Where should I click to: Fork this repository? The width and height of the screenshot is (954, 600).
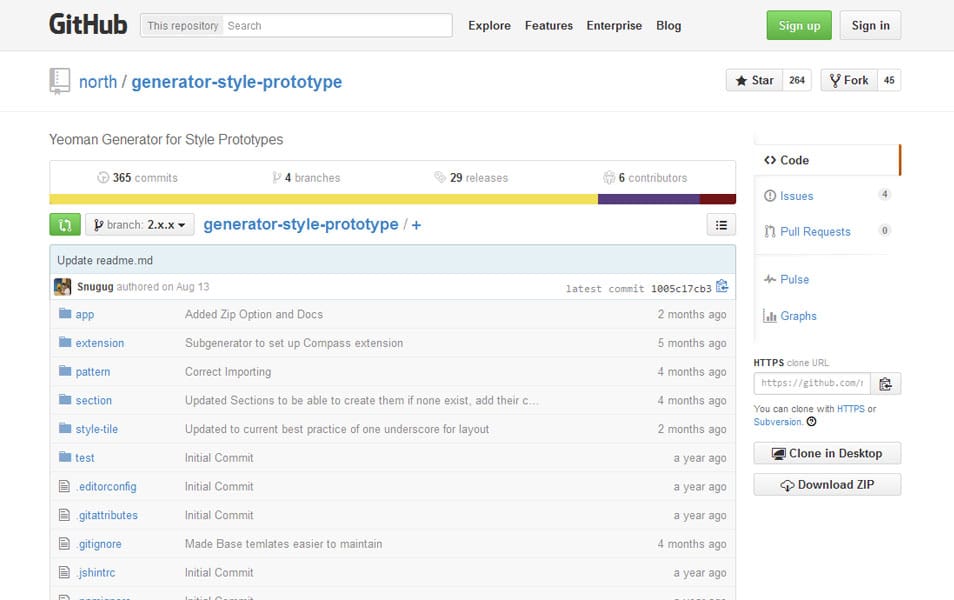[x=848, y=80]
